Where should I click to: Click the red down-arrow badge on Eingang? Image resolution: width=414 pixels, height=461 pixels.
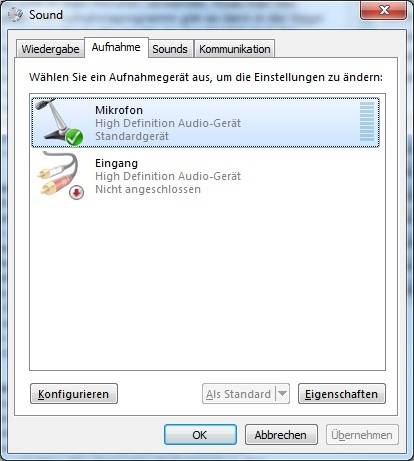(77, 192)
